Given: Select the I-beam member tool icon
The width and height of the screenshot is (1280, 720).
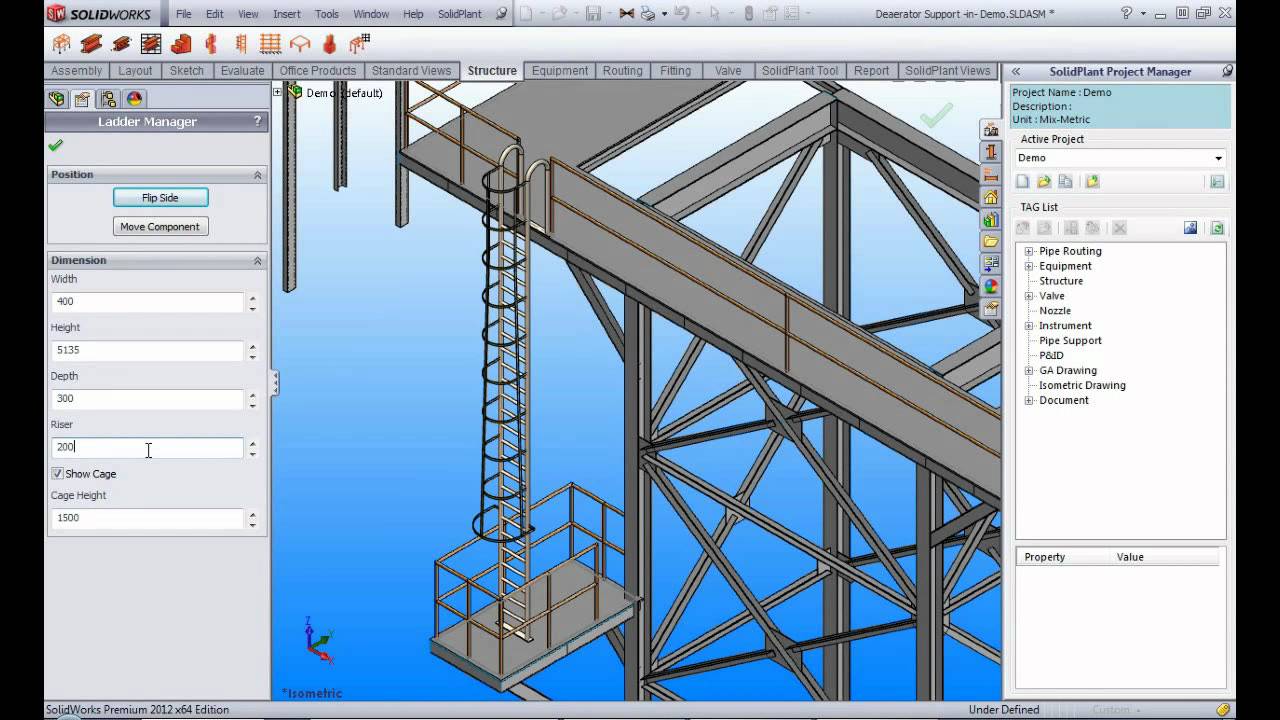Looking at the screenshot, I should 91,44.
